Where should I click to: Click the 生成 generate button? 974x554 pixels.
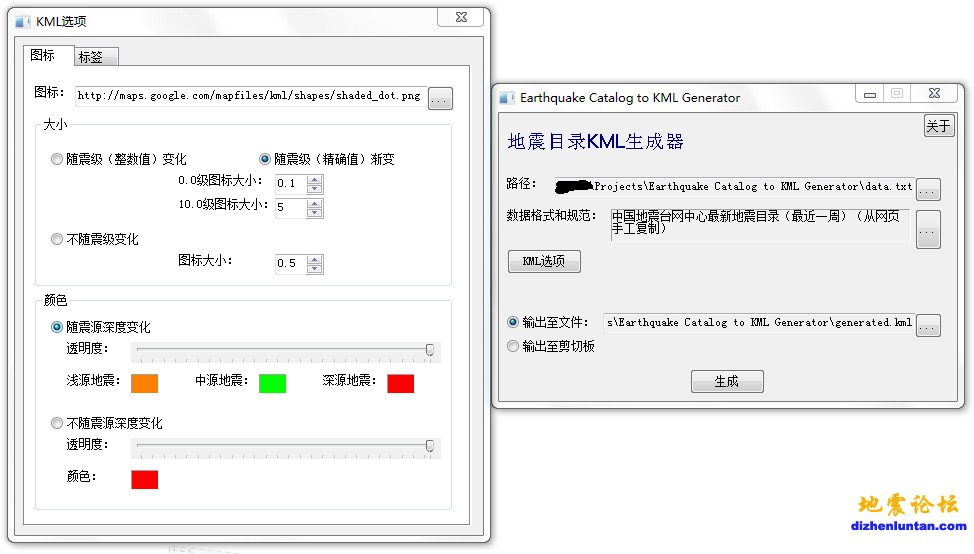coord(727,381)
